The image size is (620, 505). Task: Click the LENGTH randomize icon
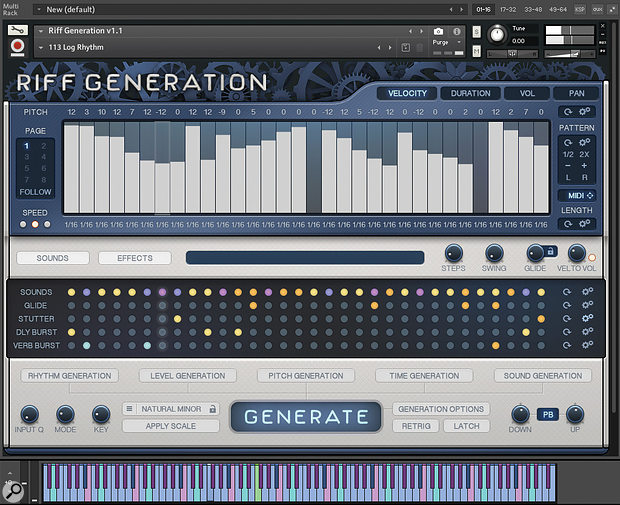click(568, 224)
